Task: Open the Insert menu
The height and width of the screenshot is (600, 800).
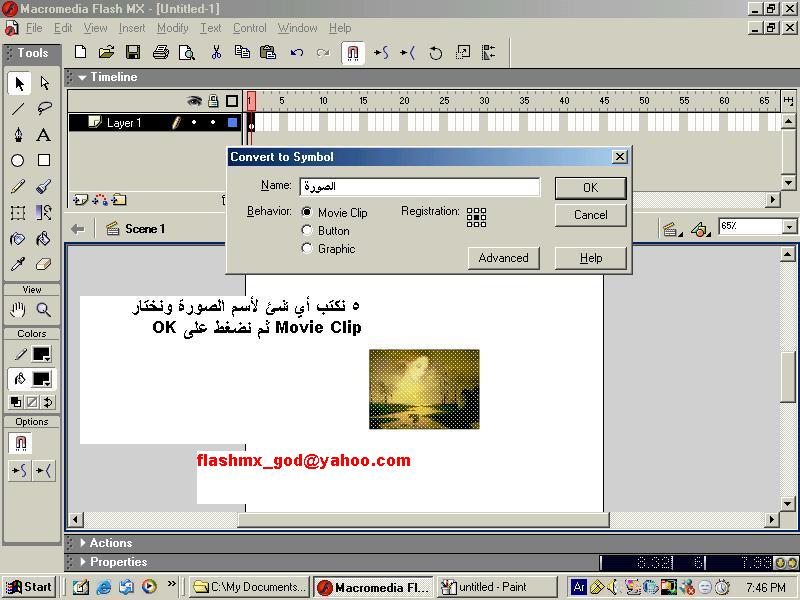Action: coord(132,28)
